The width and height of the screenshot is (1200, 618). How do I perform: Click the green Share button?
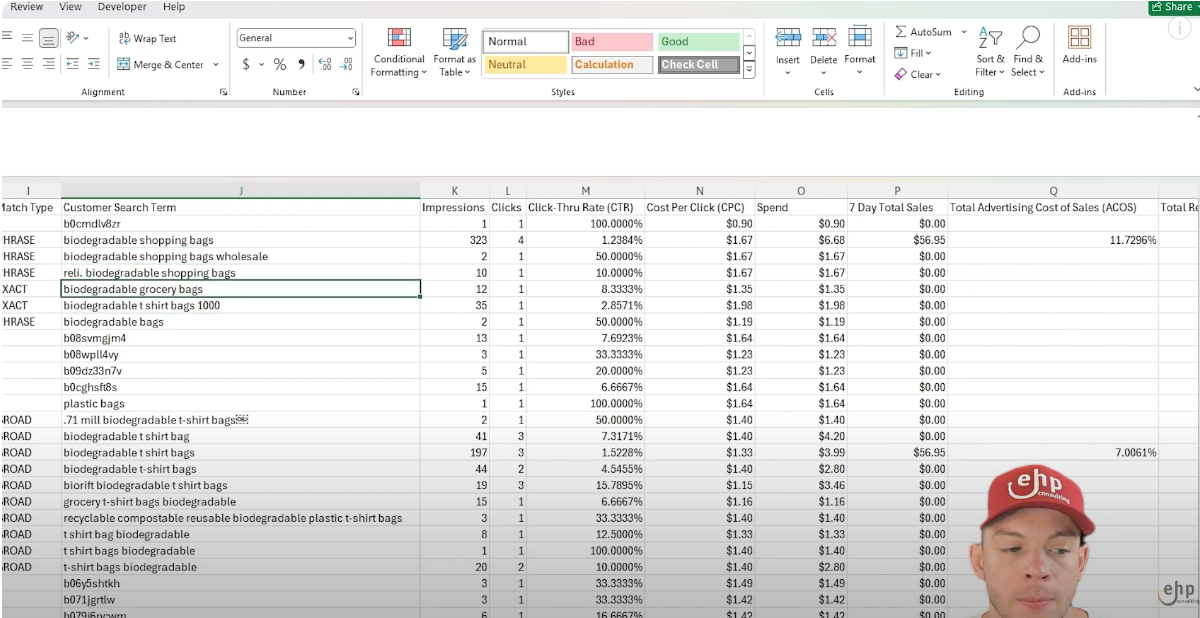pyautogui.click(x=1171, y=6)
